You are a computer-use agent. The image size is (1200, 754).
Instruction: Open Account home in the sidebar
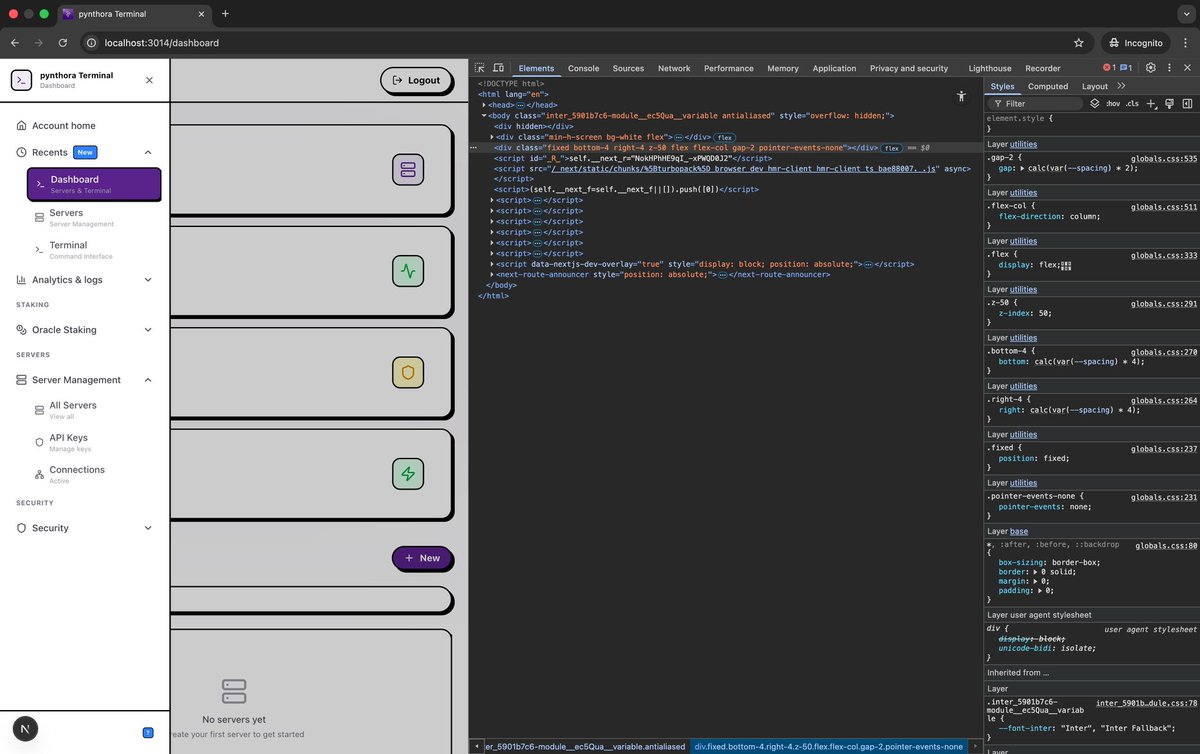(x=64, y=126)
